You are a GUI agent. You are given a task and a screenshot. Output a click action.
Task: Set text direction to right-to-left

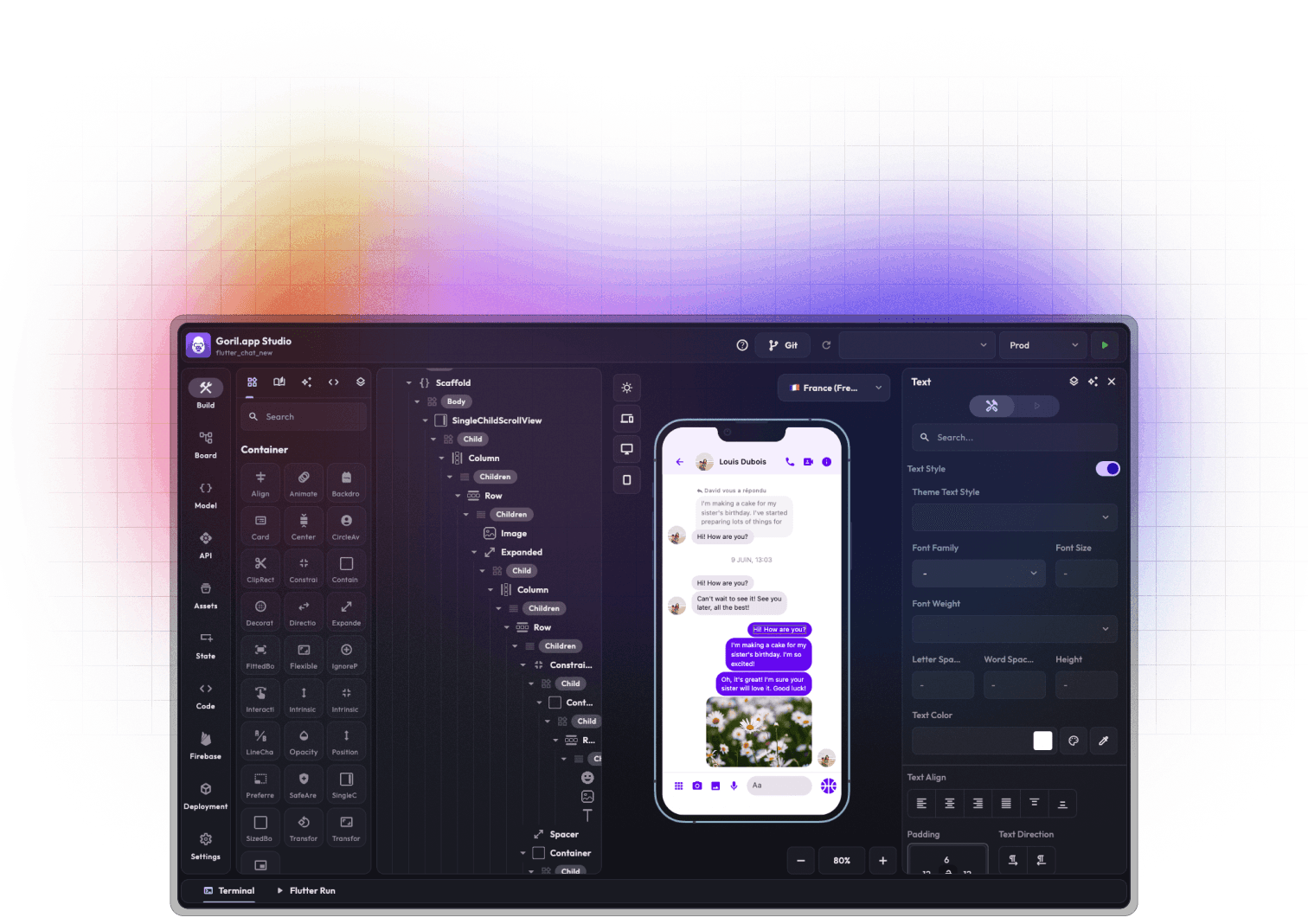(x=1042, y=860)
